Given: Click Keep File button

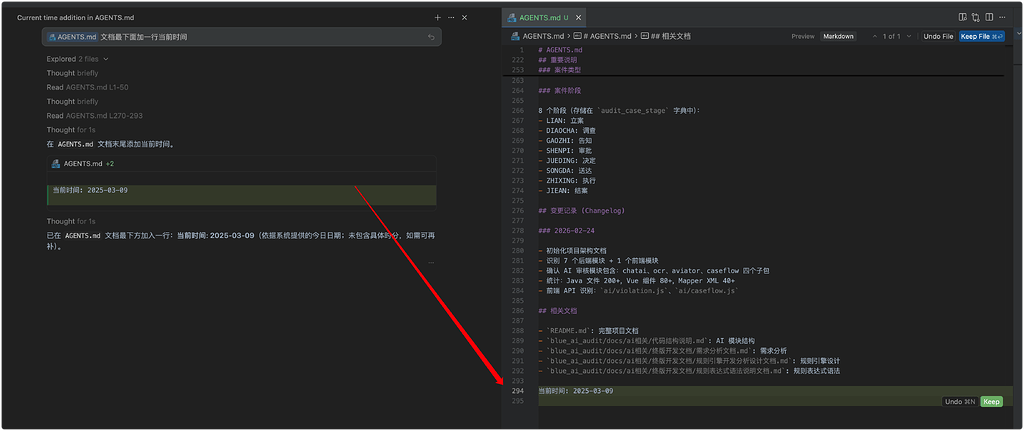Looking at the screenshot, I should (x=982, y=37).
